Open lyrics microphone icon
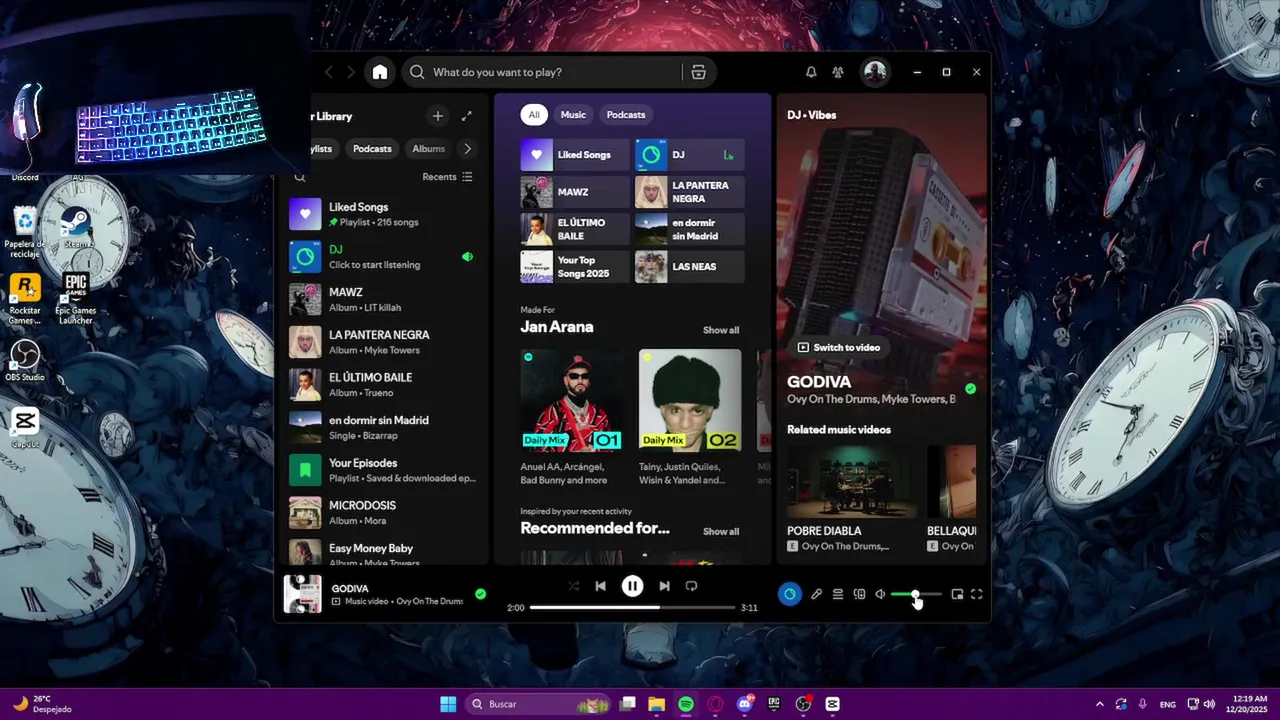 coord(816,594)
